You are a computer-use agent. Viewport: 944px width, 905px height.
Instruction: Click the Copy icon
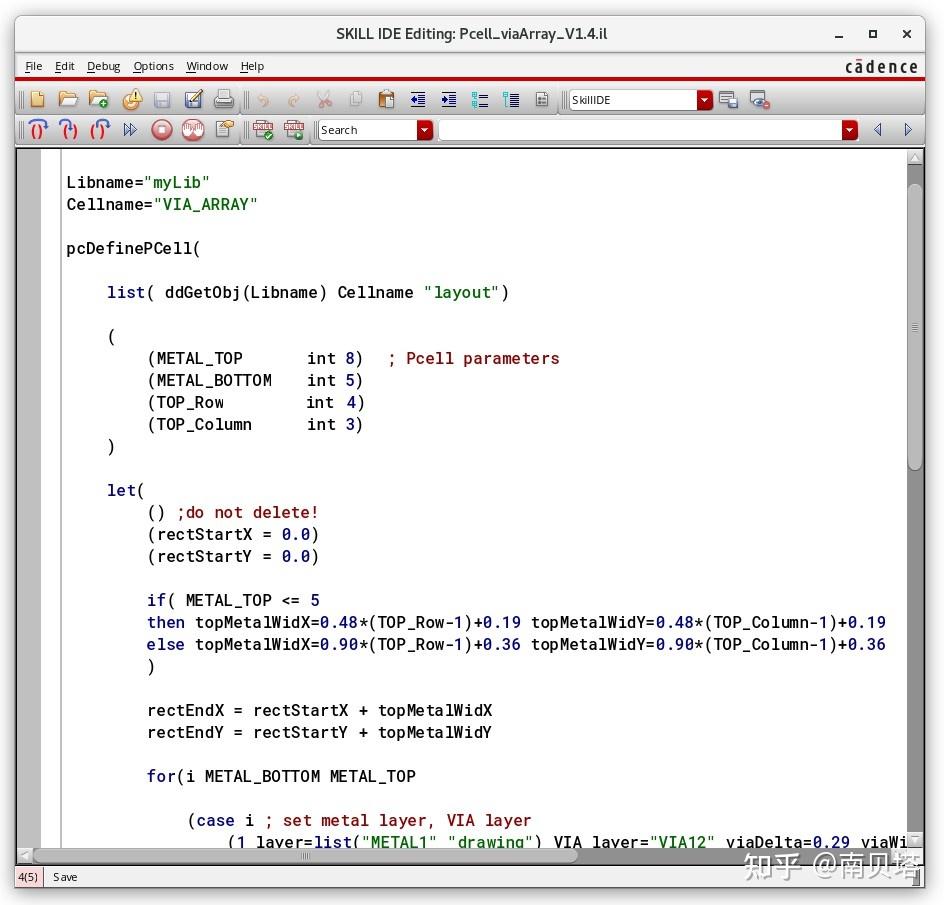click(x=356, y=99)
